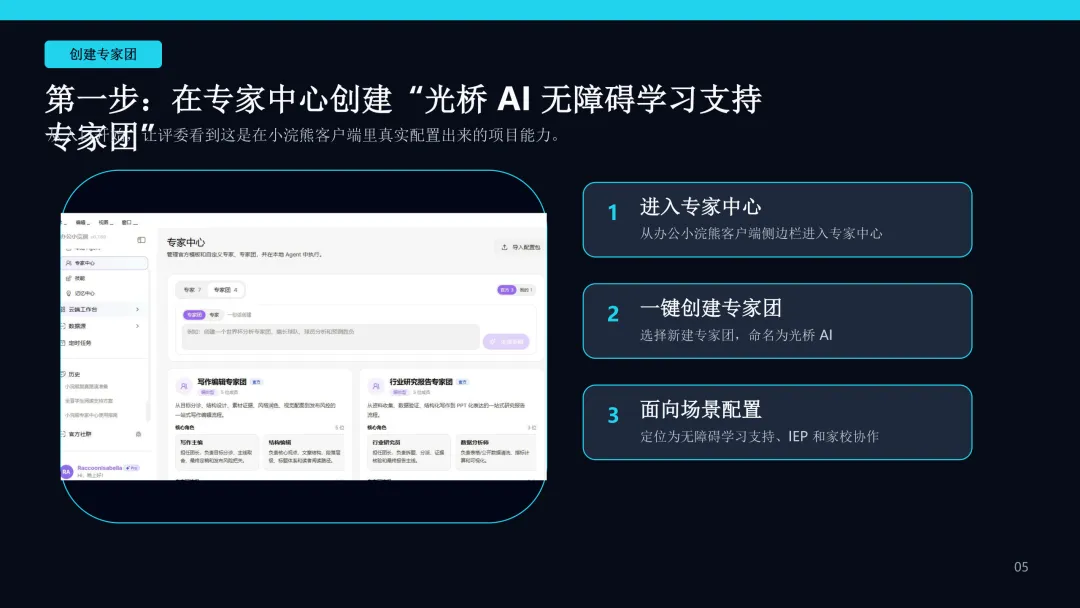Click the purple generate button

[x=506, y=342]
